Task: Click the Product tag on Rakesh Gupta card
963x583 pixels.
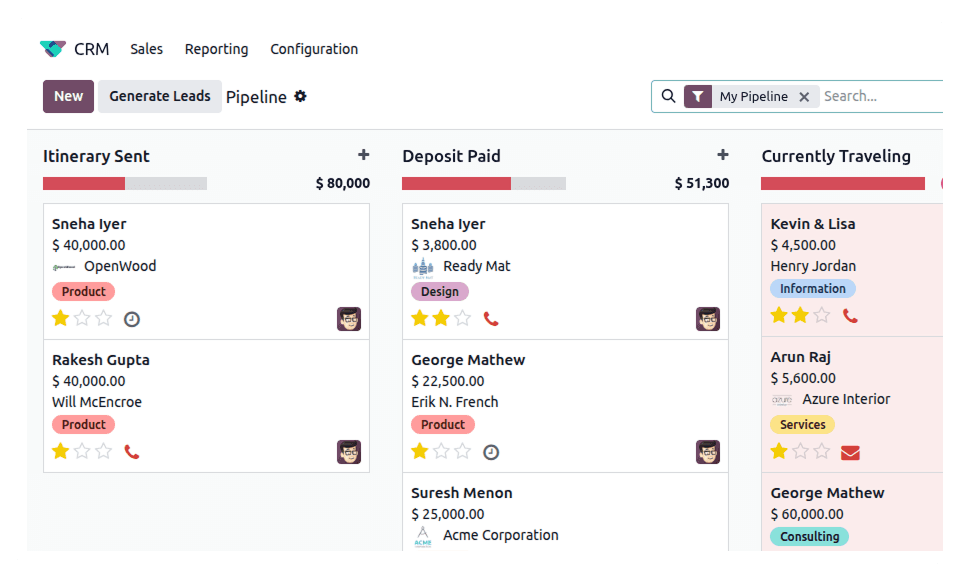Action: 84,425
